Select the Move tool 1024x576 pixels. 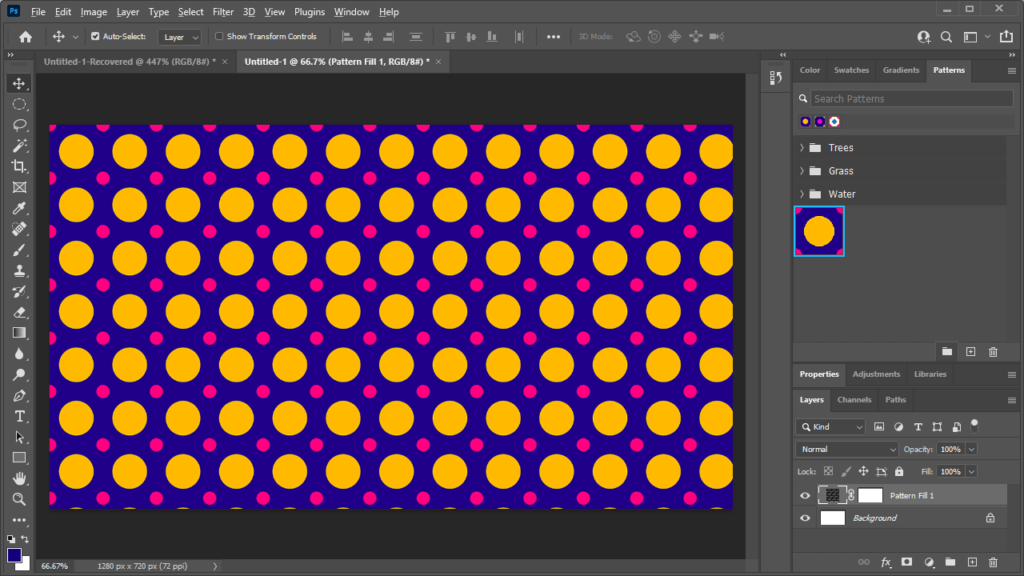pos(19,84)
